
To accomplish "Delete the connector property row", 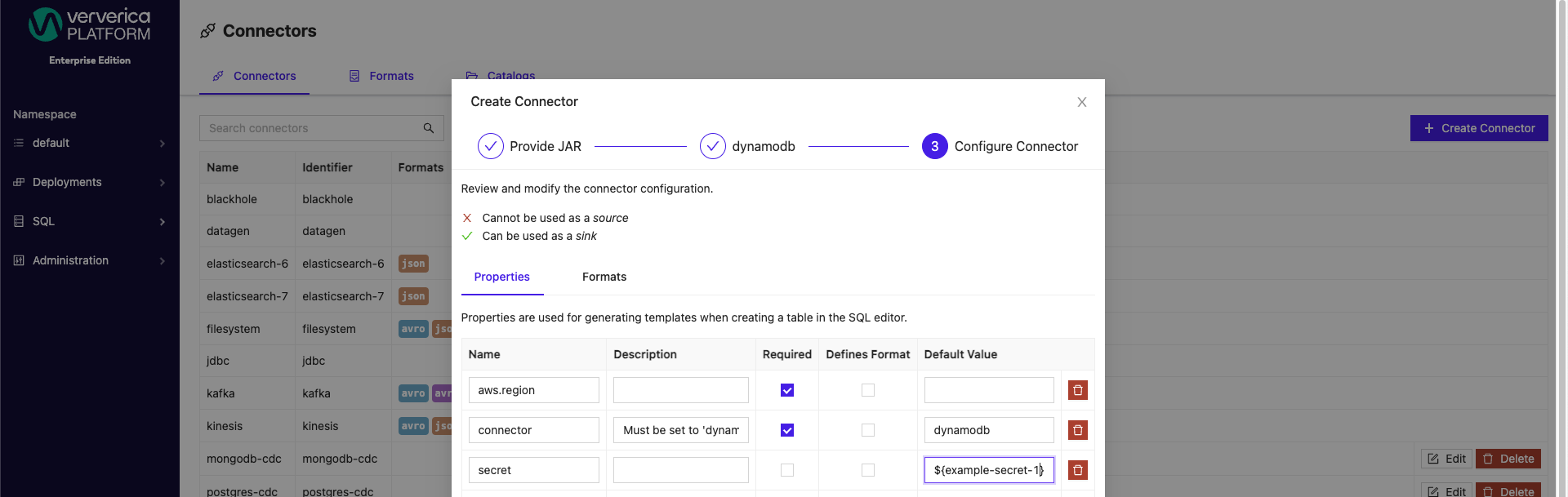I will click(1077, 430).
